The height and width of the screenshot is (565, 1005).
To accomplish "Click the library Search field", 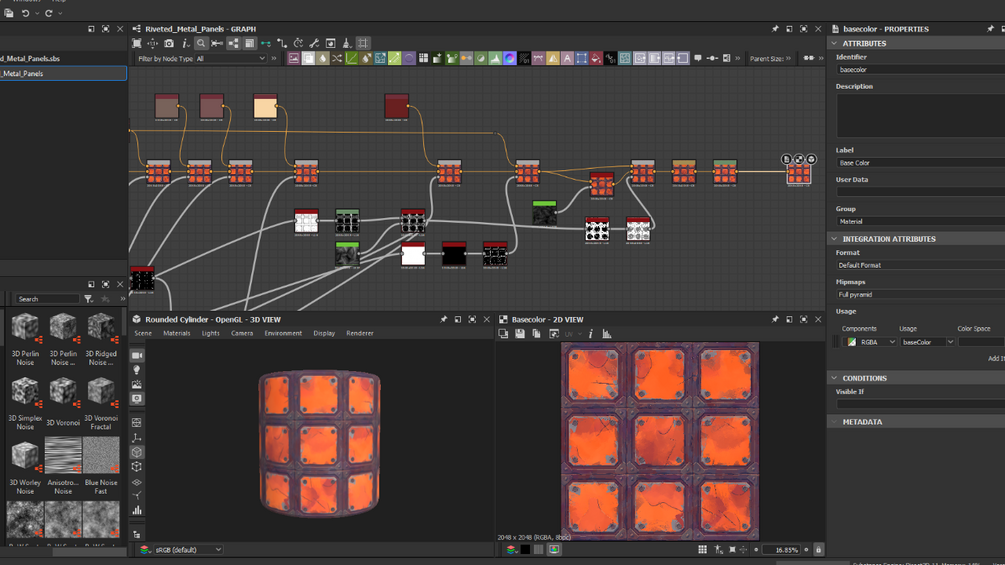I will click(47, 299).
